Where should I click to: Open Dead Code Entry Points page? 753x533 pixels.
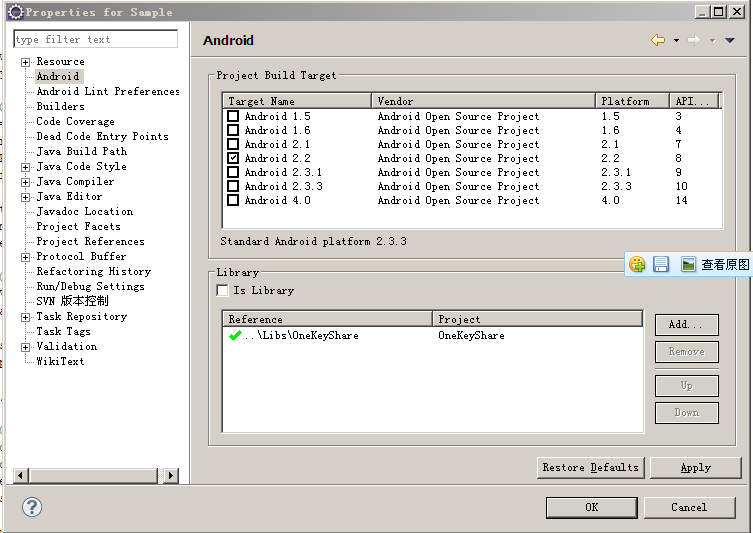point(102,136)
